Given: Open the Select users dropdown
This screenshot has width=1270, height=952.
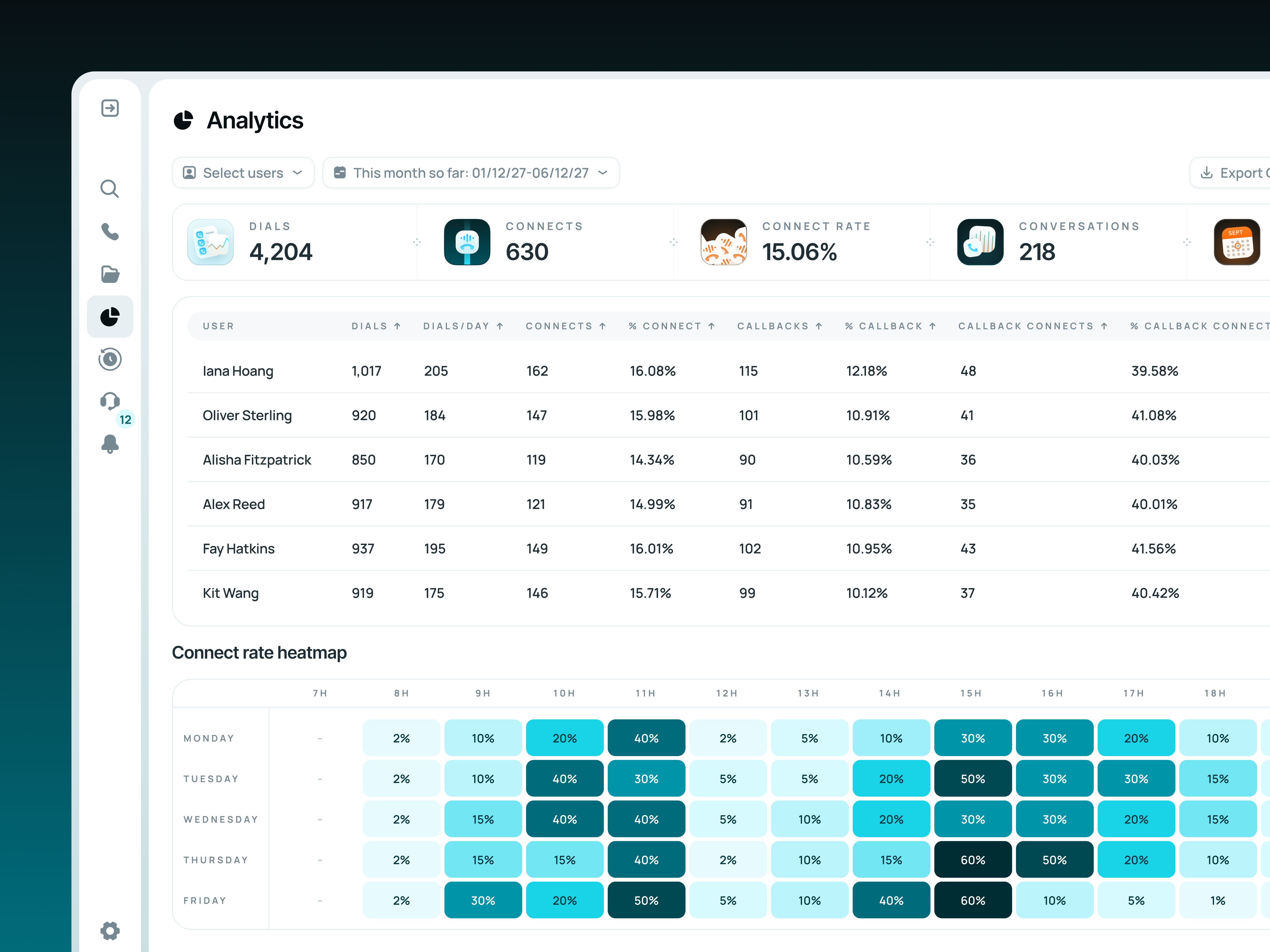Looking at the screenshot, I should pos(243,173).
